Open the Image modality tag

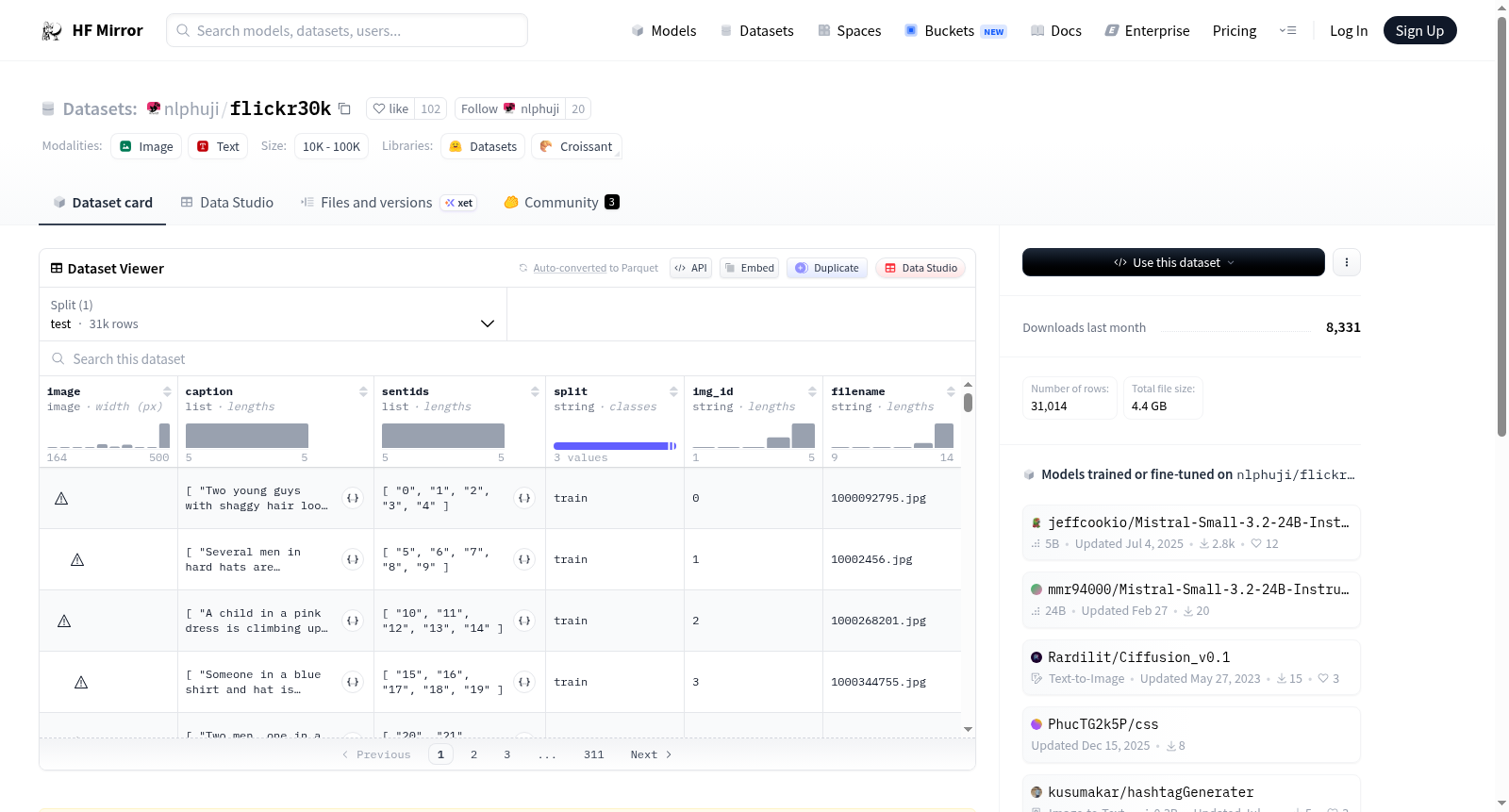click(146, 146)
